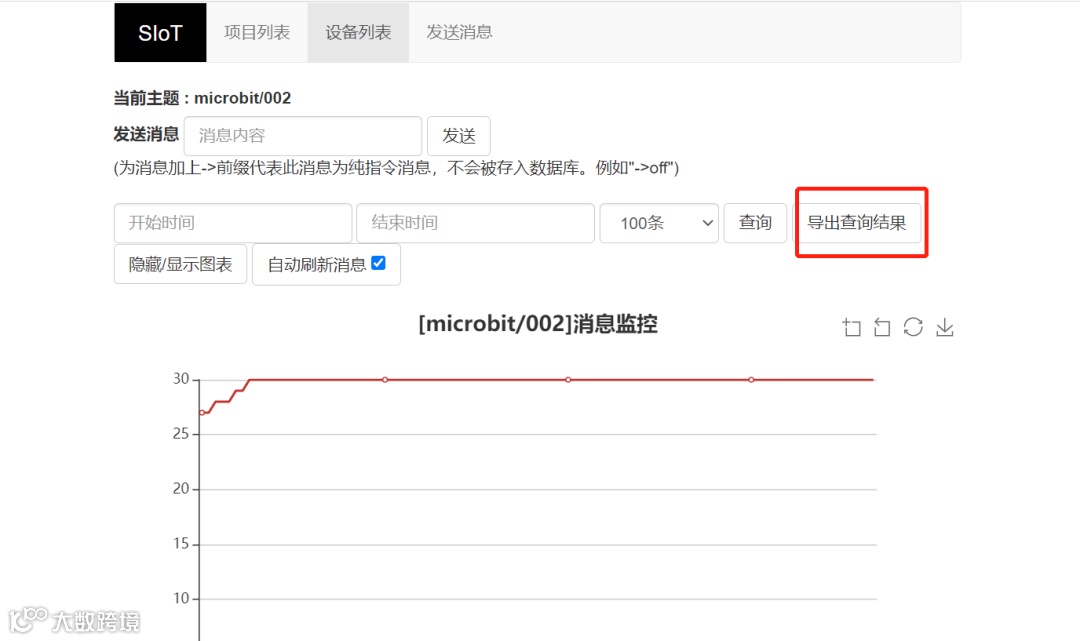Click the chart zoom reset icon
Image resolution: width=1080 pixels, height=641 pixels.
coord(882,327)
